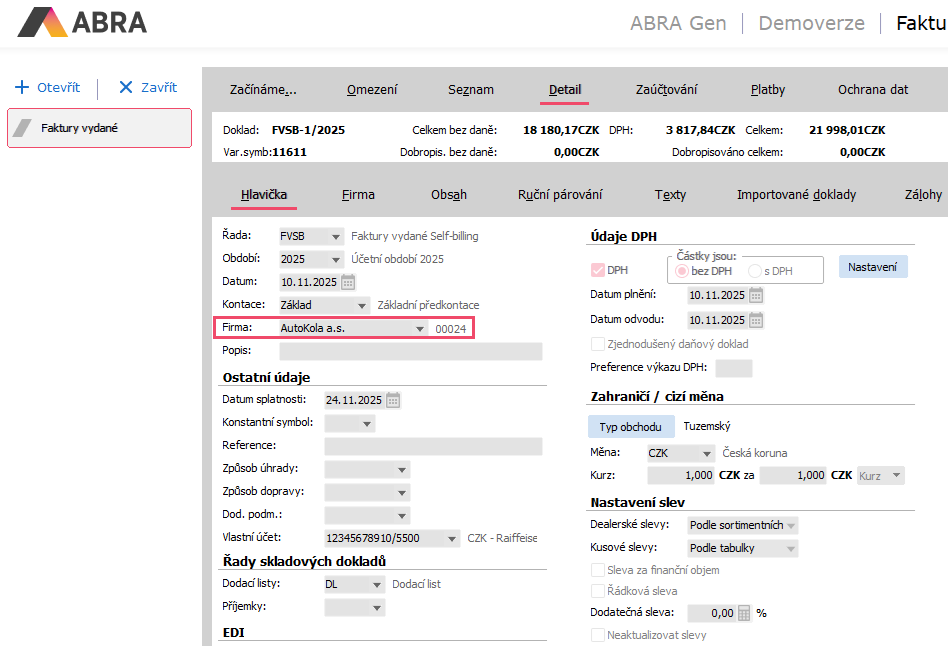Select the s DPH radio button
The height and width of the screenshot is (646, 948).
[755, 271]
